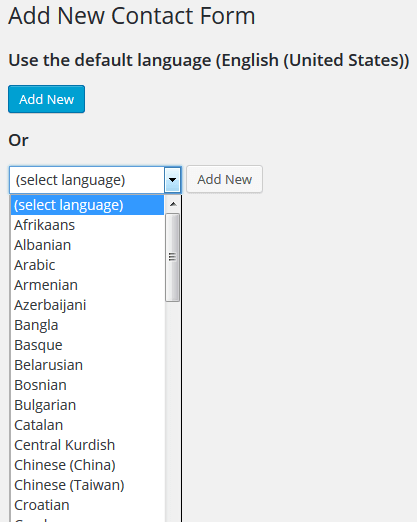Choose Catalan language option
This screenshot has width=417, height=522.
click(x=88, y=425)
